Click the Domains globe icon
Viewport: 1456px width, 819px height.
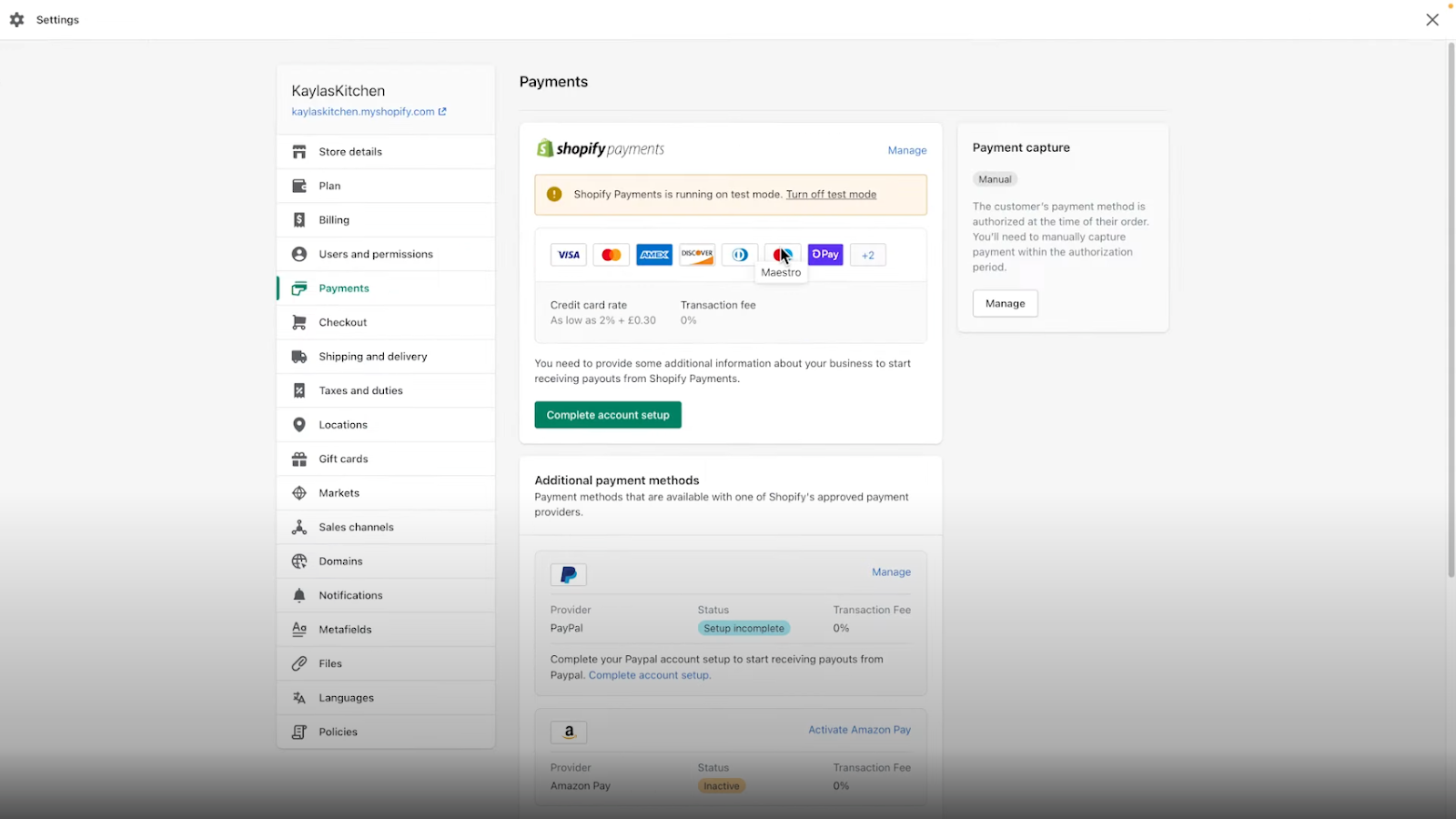[299, 561]
